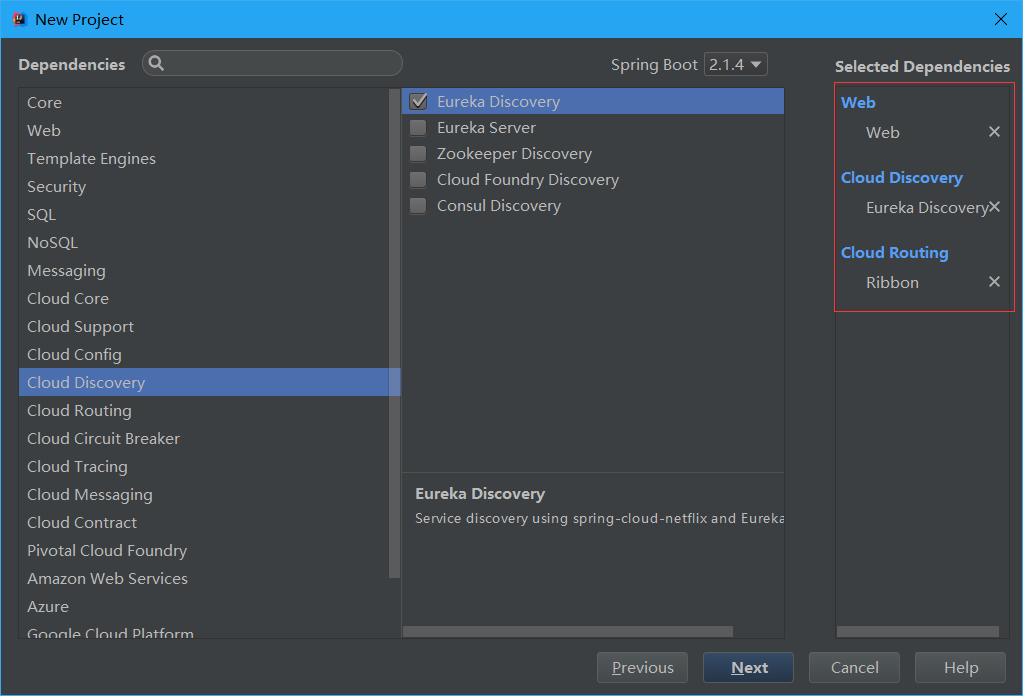Screen dimensions: 1023x696
Task: Open the Messaging category
Action: point(204,271)
